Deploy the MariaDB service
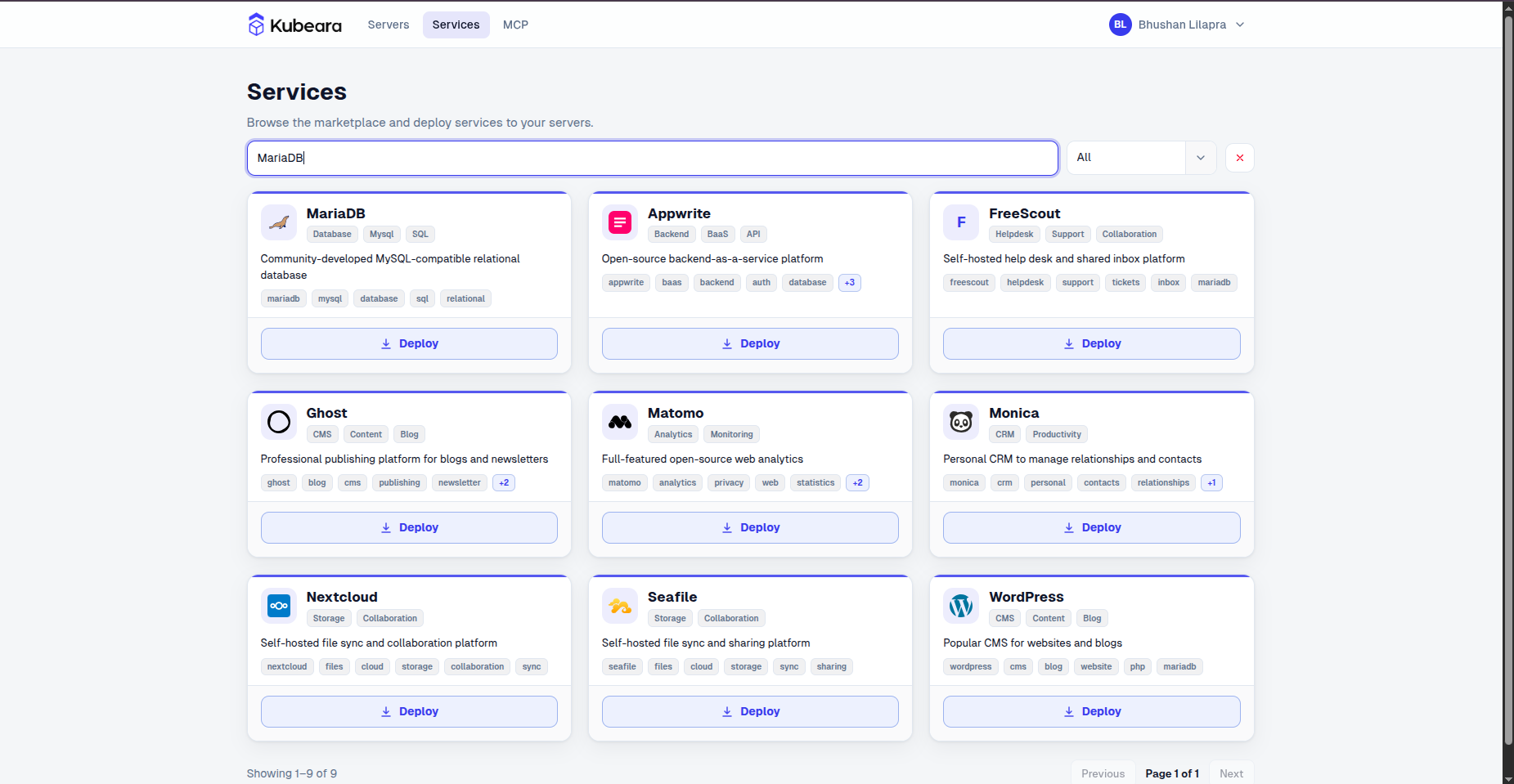The width and height of the screenshot is (1514, 784). pos(409,344)
